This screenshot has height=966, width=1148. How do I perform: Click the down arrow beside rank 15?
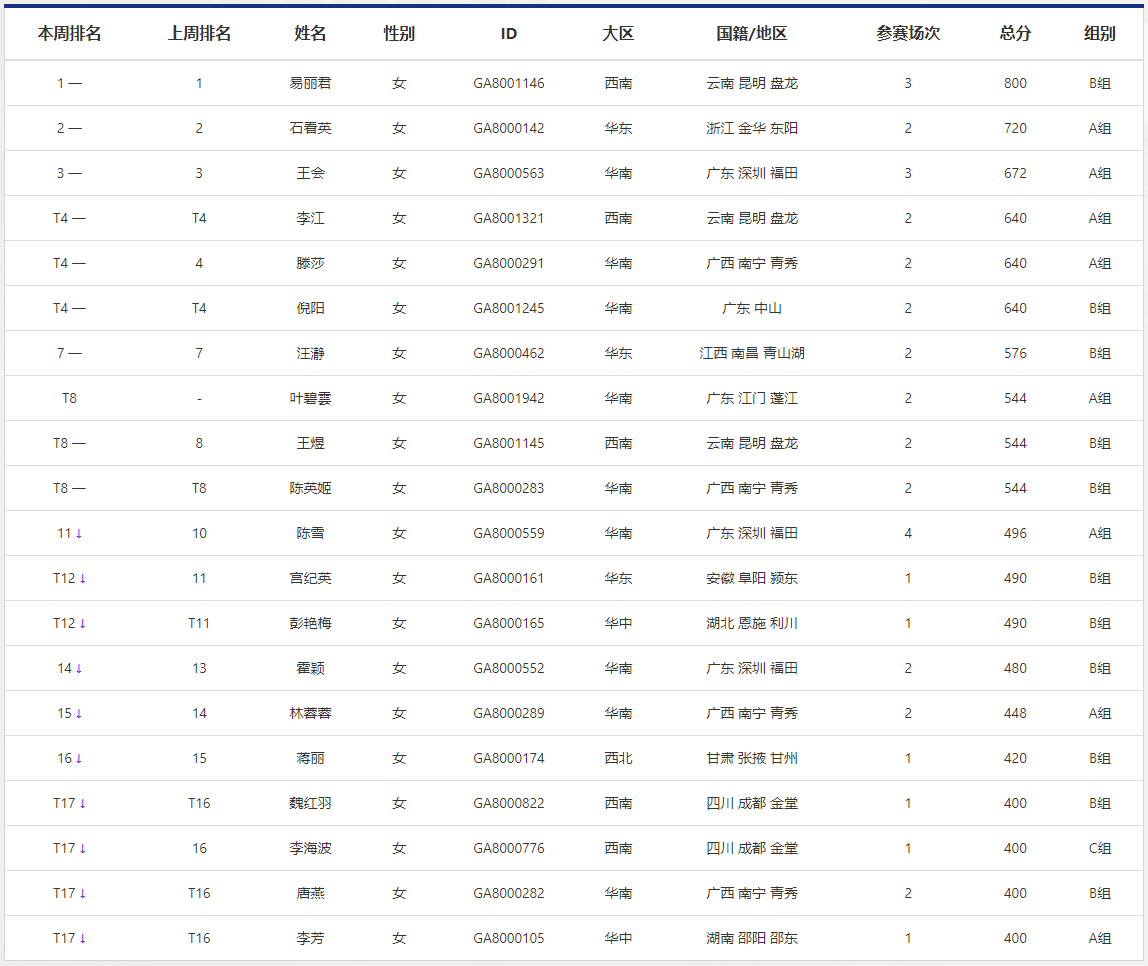point(79,714)
